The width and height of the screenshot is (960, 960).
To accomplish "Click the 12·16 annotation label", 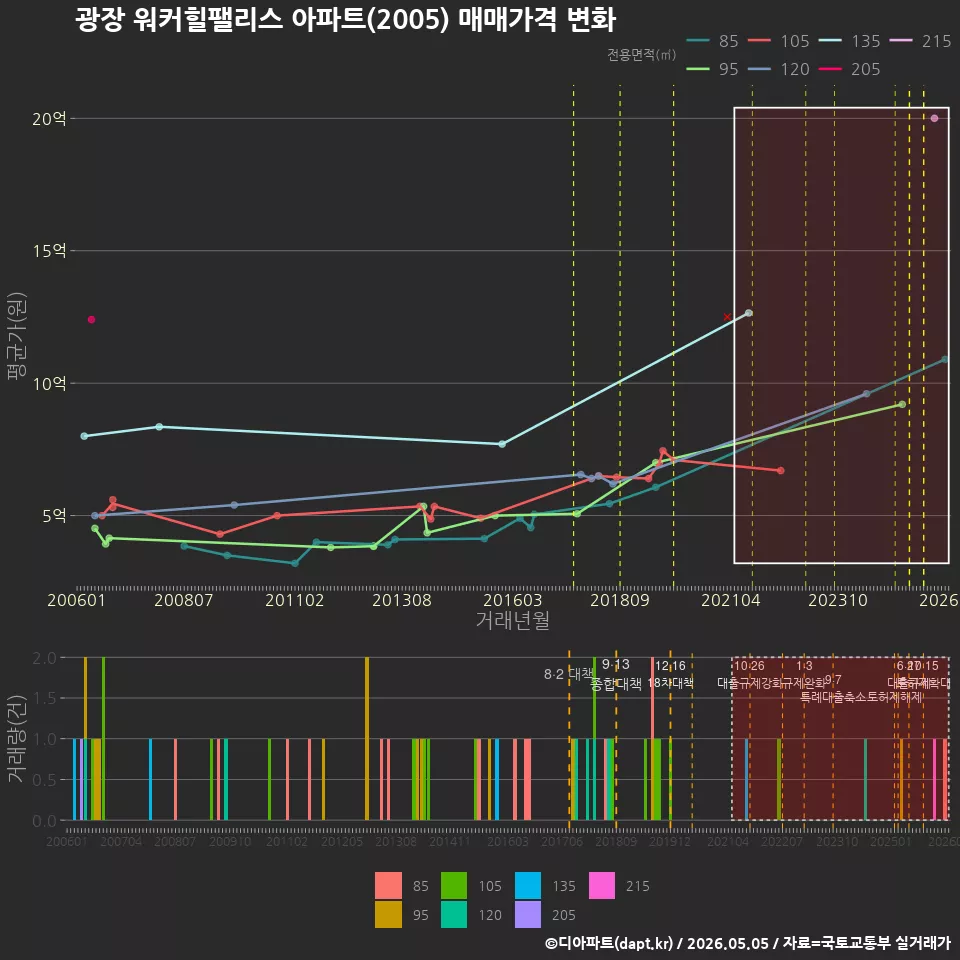I will (670, 666).
